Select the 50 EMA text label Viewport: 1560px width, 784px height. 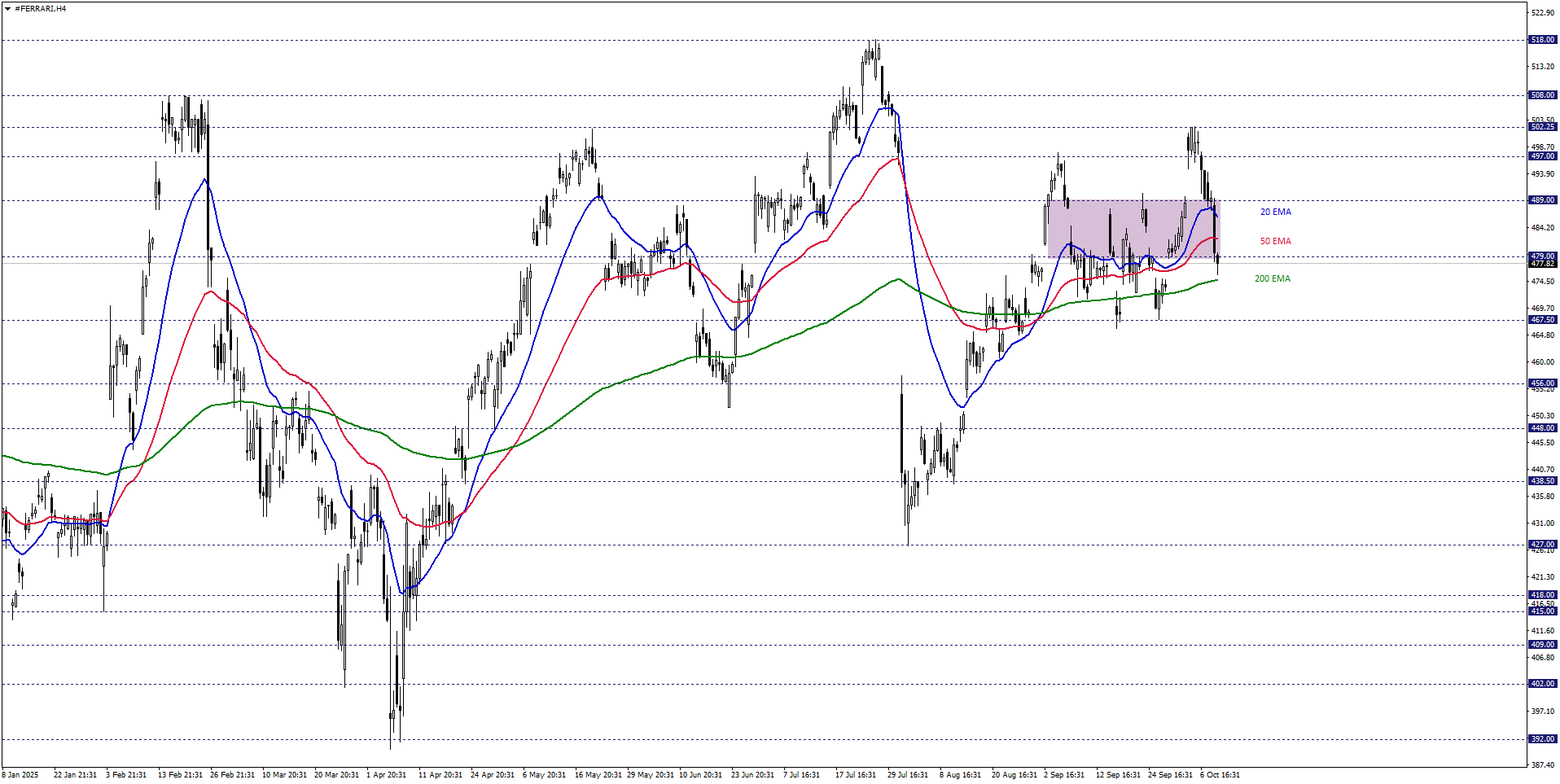[1275, 241]
